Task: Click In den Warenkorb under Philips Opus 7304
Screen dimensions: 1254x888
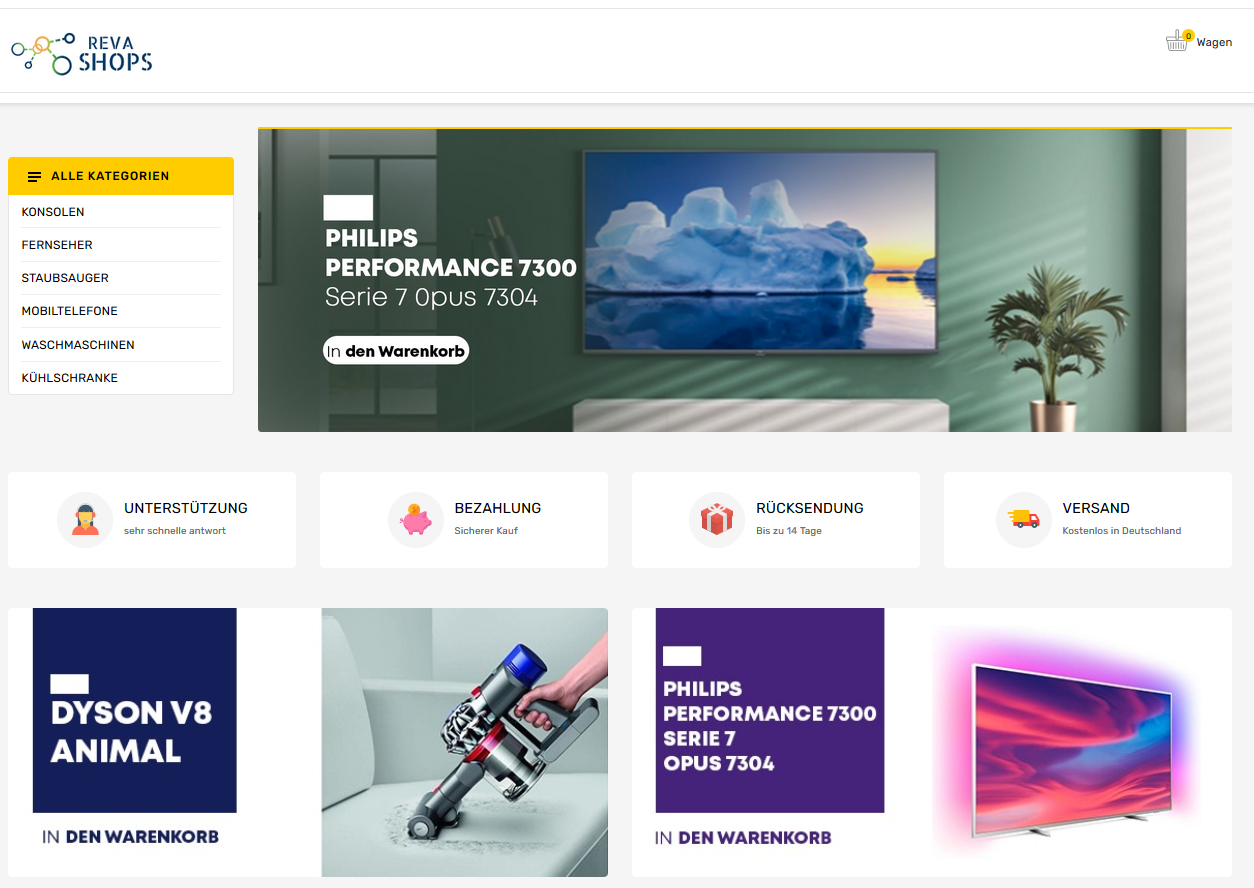Action: coord(743,838)
